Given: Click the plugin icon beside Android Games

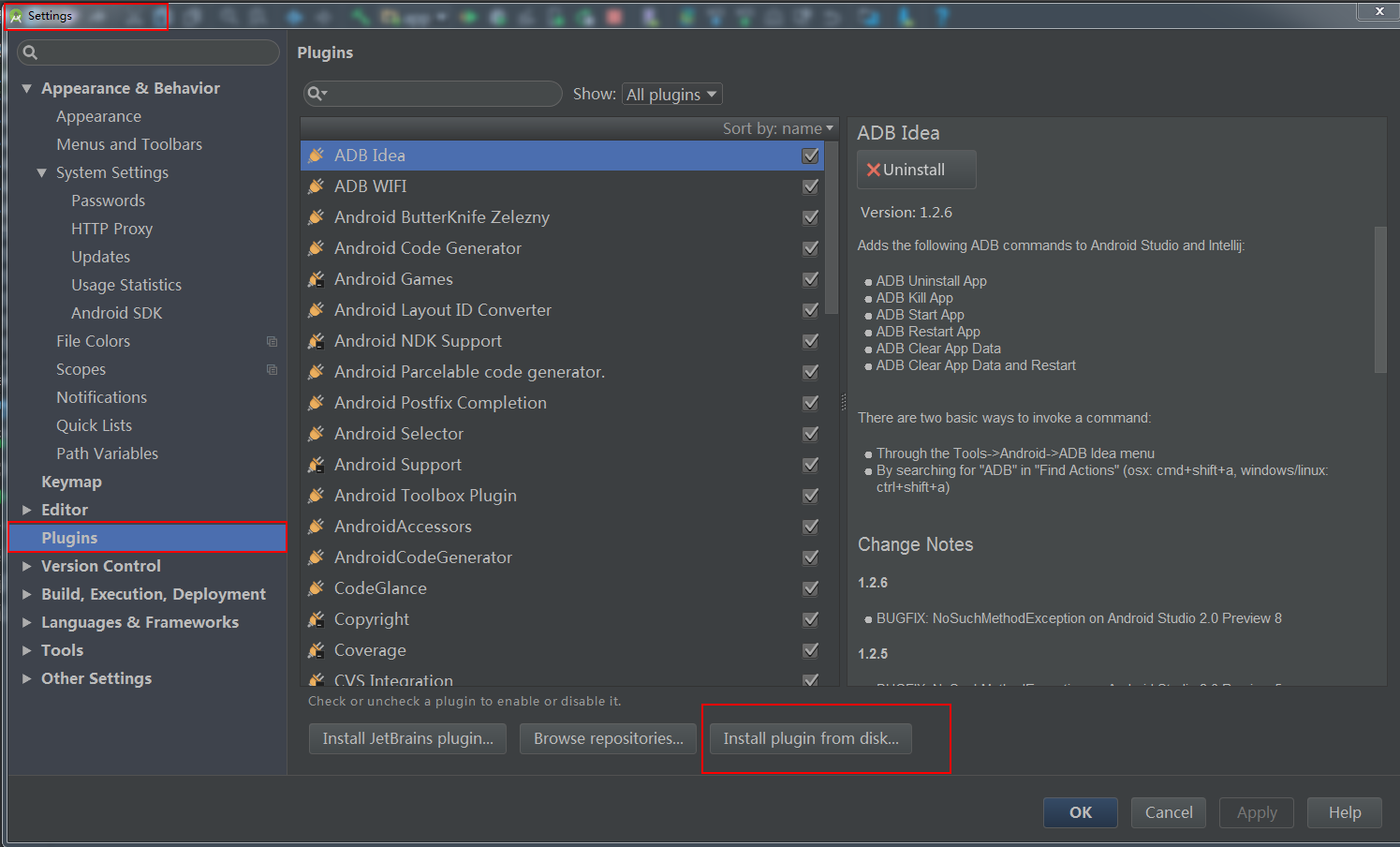Looking at the screenshot, I should point(317,279).
